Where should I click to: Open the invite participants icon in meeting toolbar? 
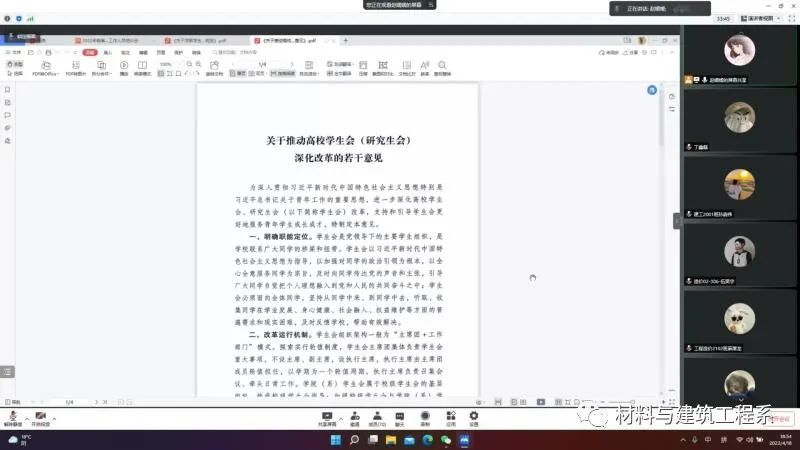click(355, 417)
